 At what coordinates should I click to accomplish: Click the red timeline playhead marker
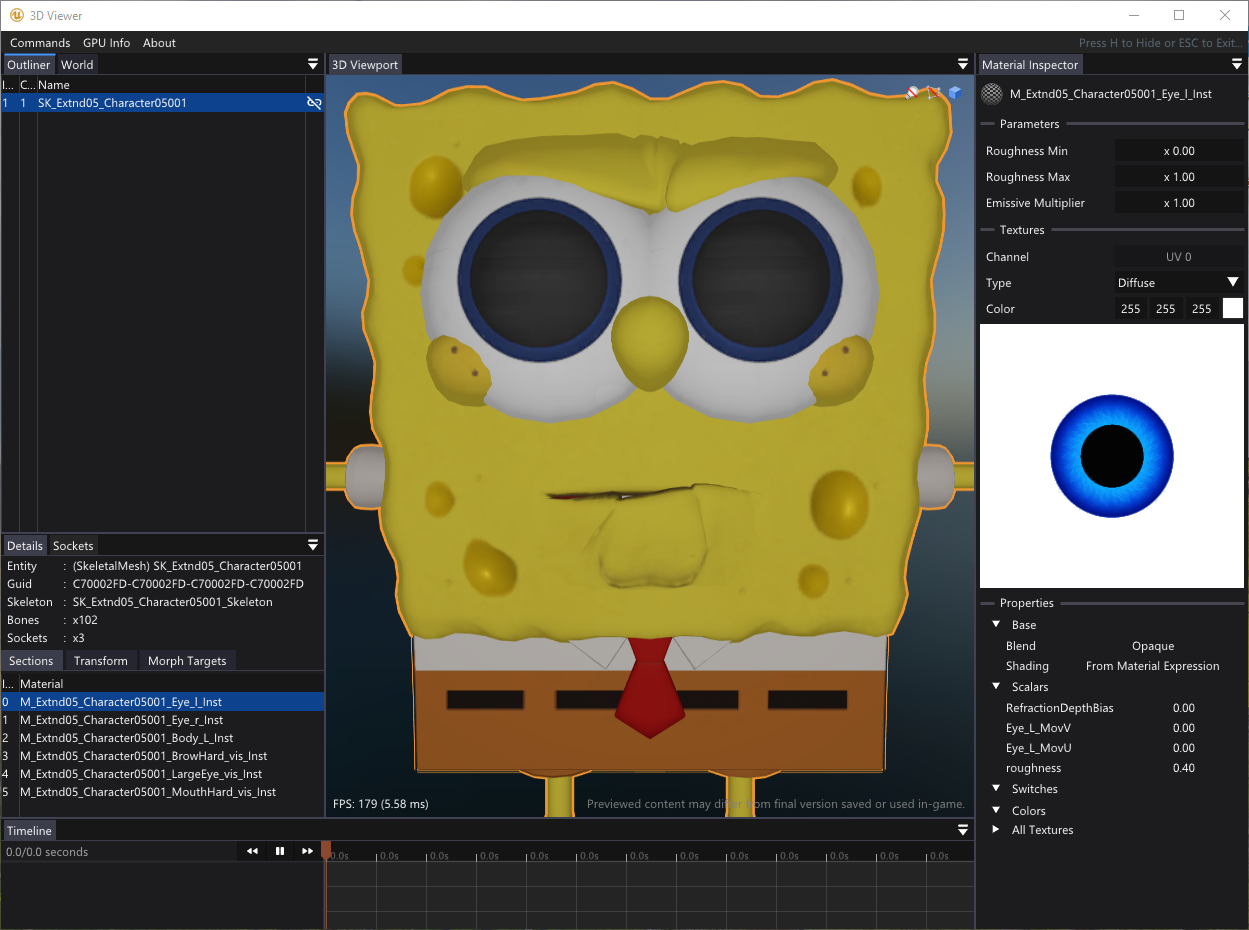click(326, 850)
